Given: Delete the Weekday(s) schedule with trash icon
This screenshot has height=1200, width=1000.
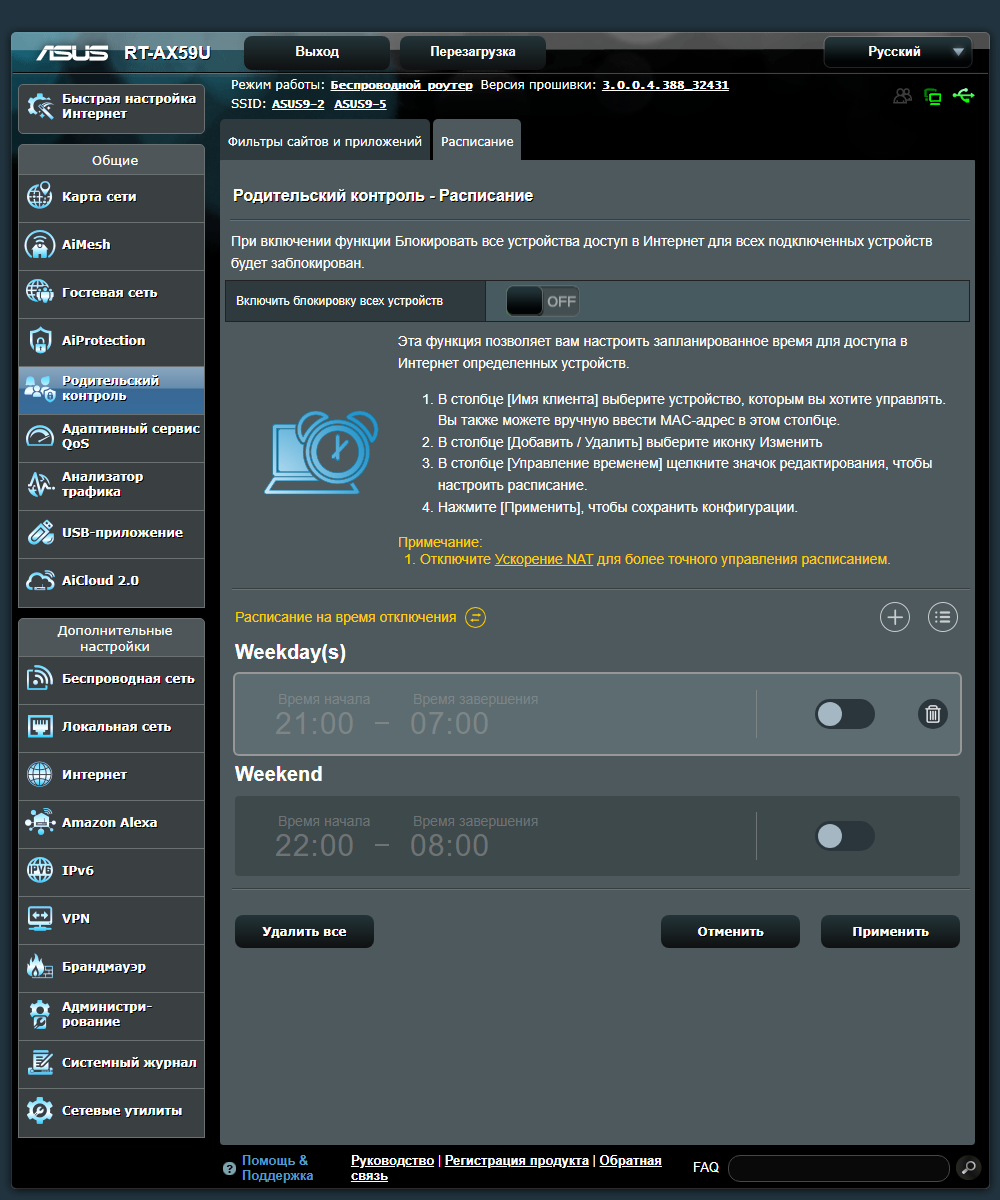Looking at the screenshot, I should pyautogui.click(x=933, y=714).
